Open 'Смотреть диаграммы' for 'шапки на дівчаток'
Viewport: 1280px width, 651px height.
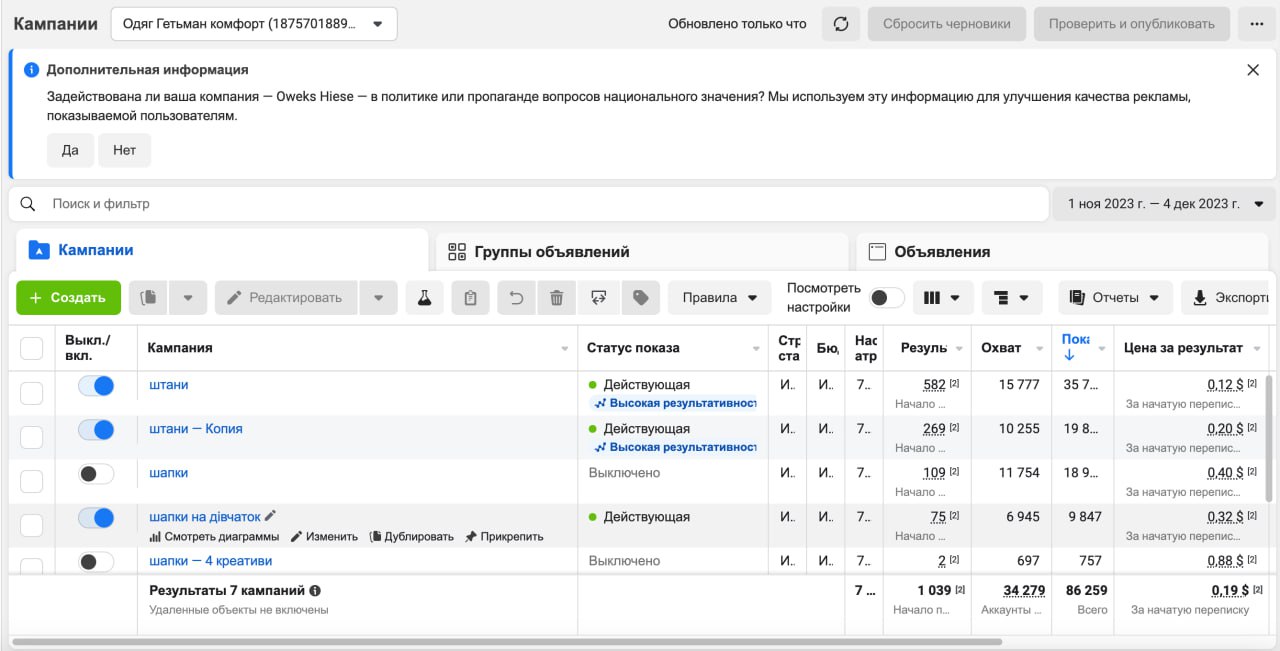pos(214,537)
